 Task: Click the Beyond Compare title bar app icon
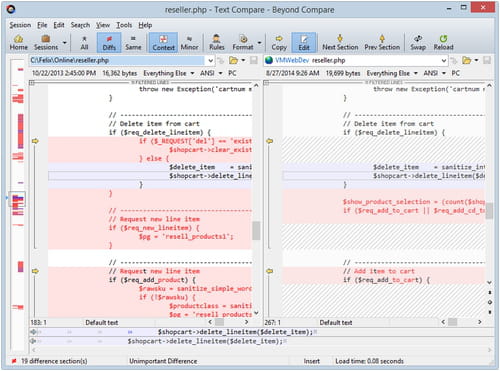click(11, 9)
